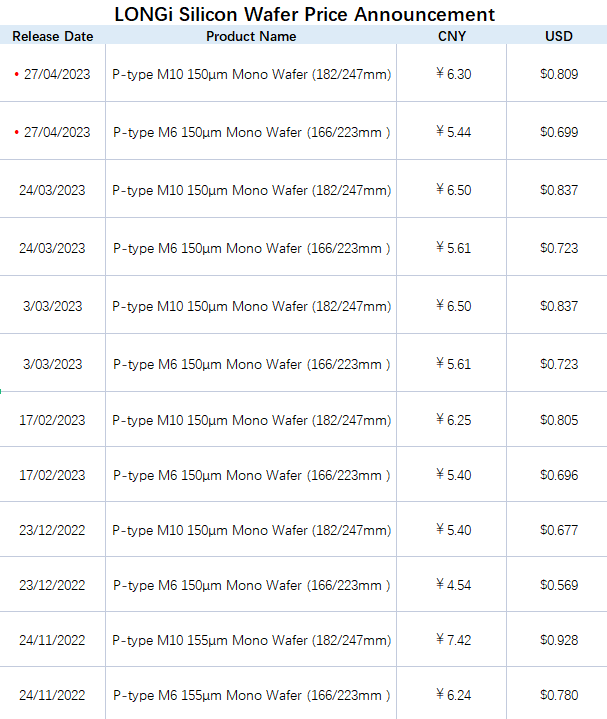Select the 23/12/2022 M10 wafer product name
The width and height of the screenshot is (607, 719).
click(x=252, y=530)
